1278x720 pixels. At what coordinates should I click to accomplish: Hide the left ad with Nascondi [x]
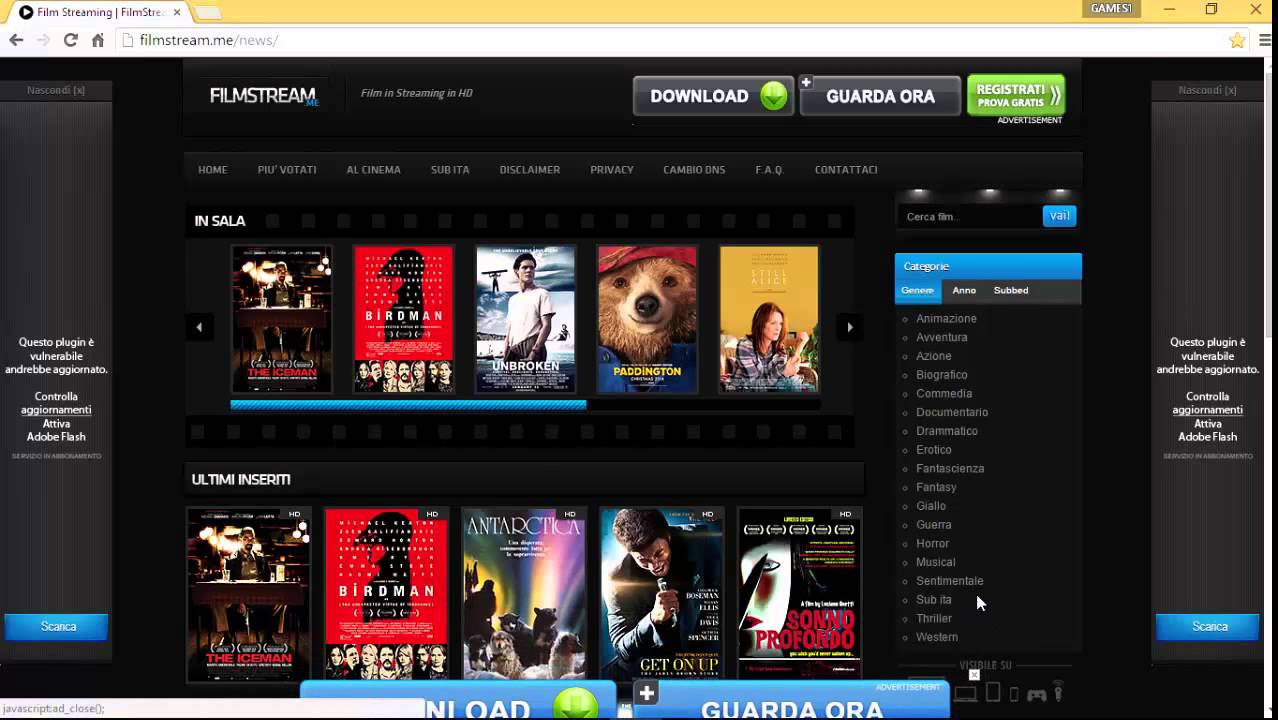point(56,90)
